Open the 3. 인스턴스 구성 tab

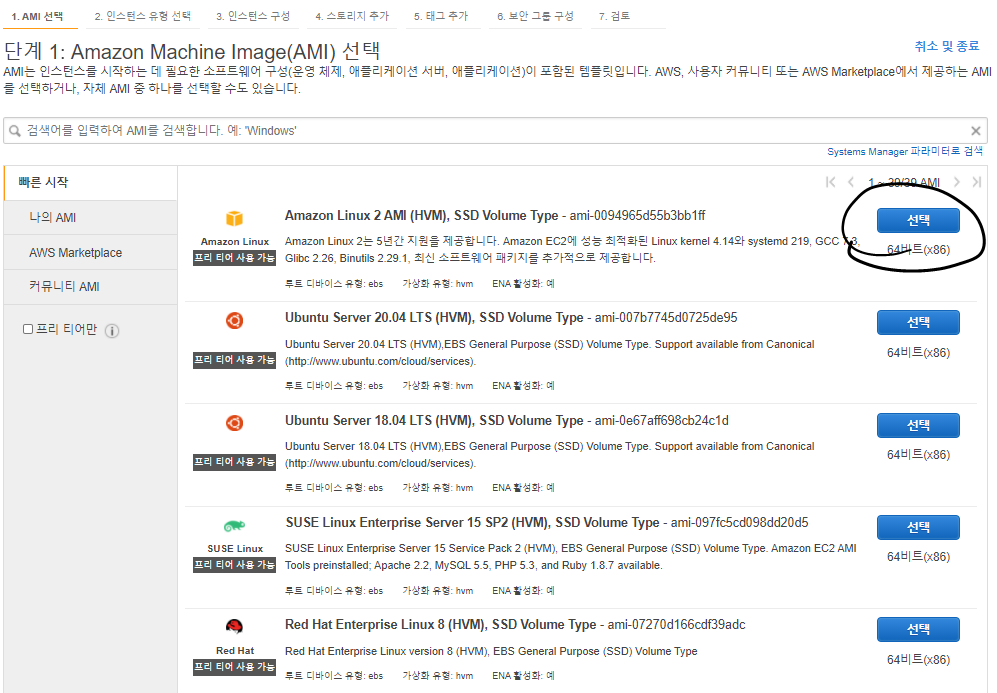(x=253, y=17)
